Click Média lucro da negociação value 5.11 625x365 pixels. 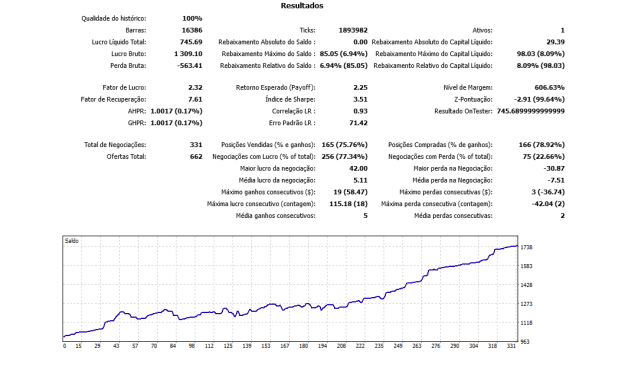click(x=360, y=181)
